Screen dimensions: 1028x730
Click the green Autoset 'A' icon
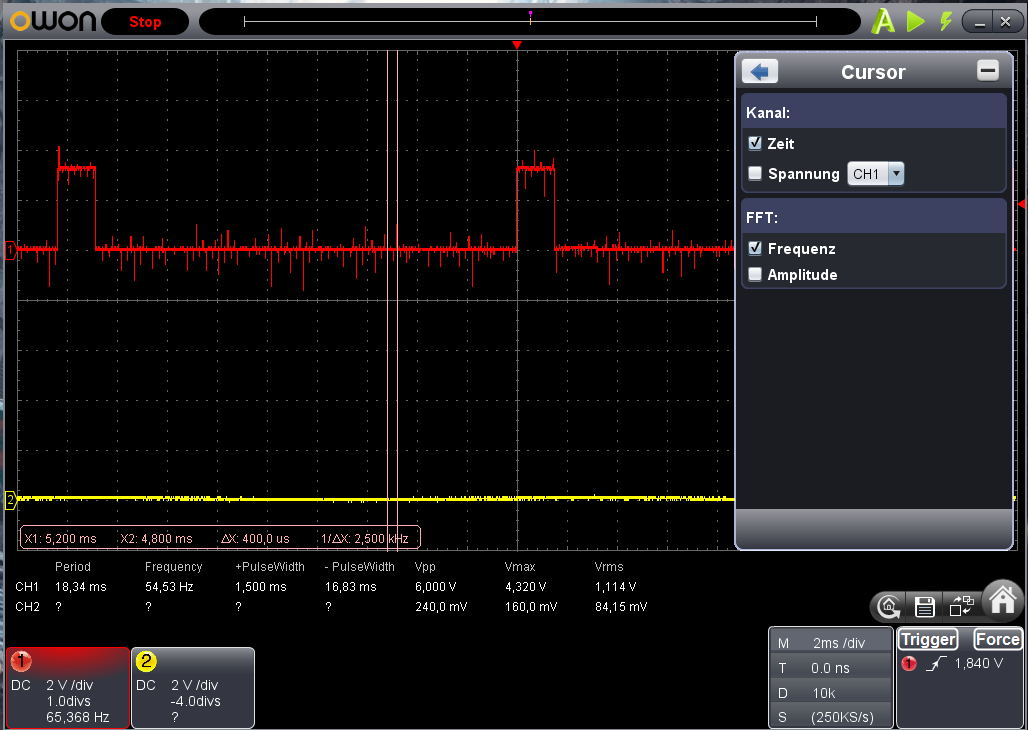pos(883,21)
